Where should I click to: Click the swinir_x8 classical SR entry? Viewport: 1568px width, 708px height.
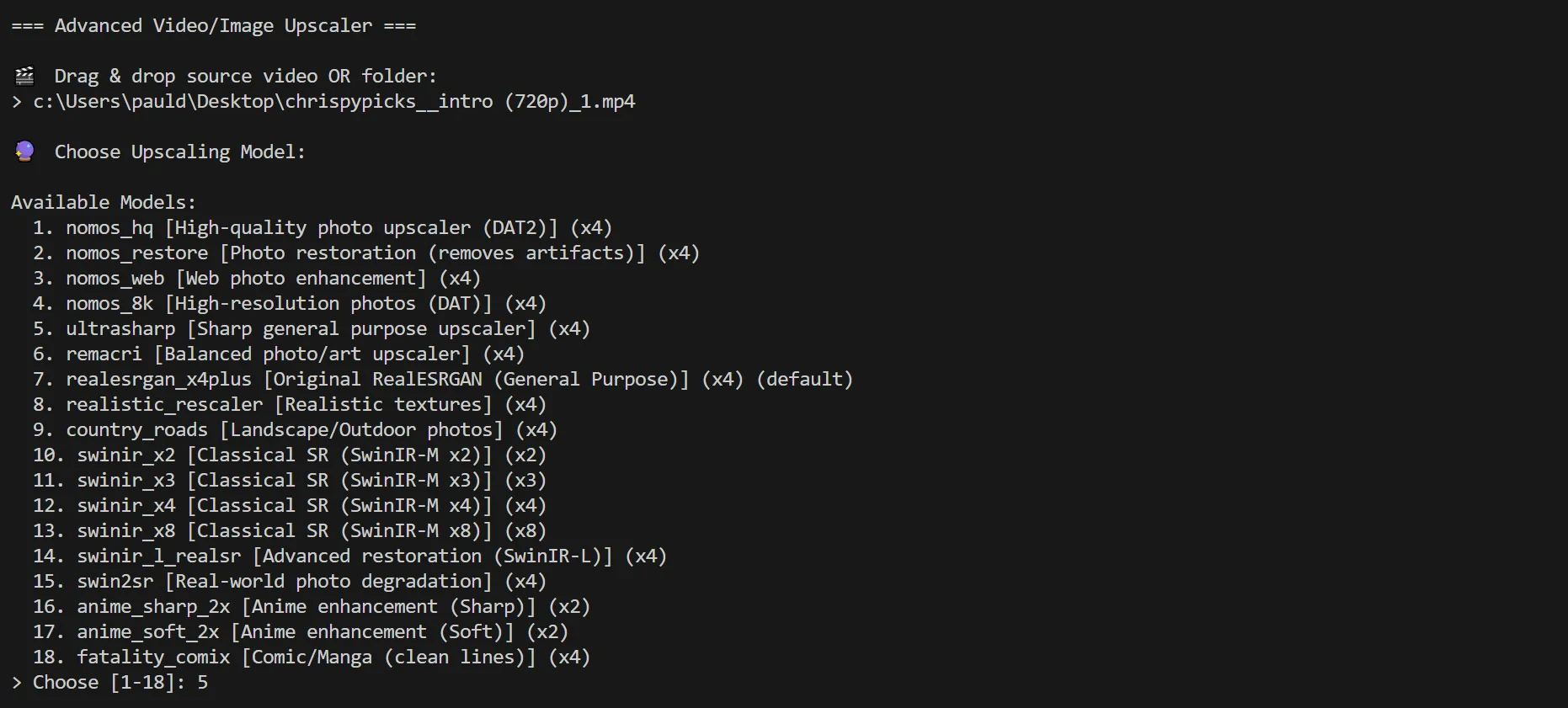click(x=289, y=531)
